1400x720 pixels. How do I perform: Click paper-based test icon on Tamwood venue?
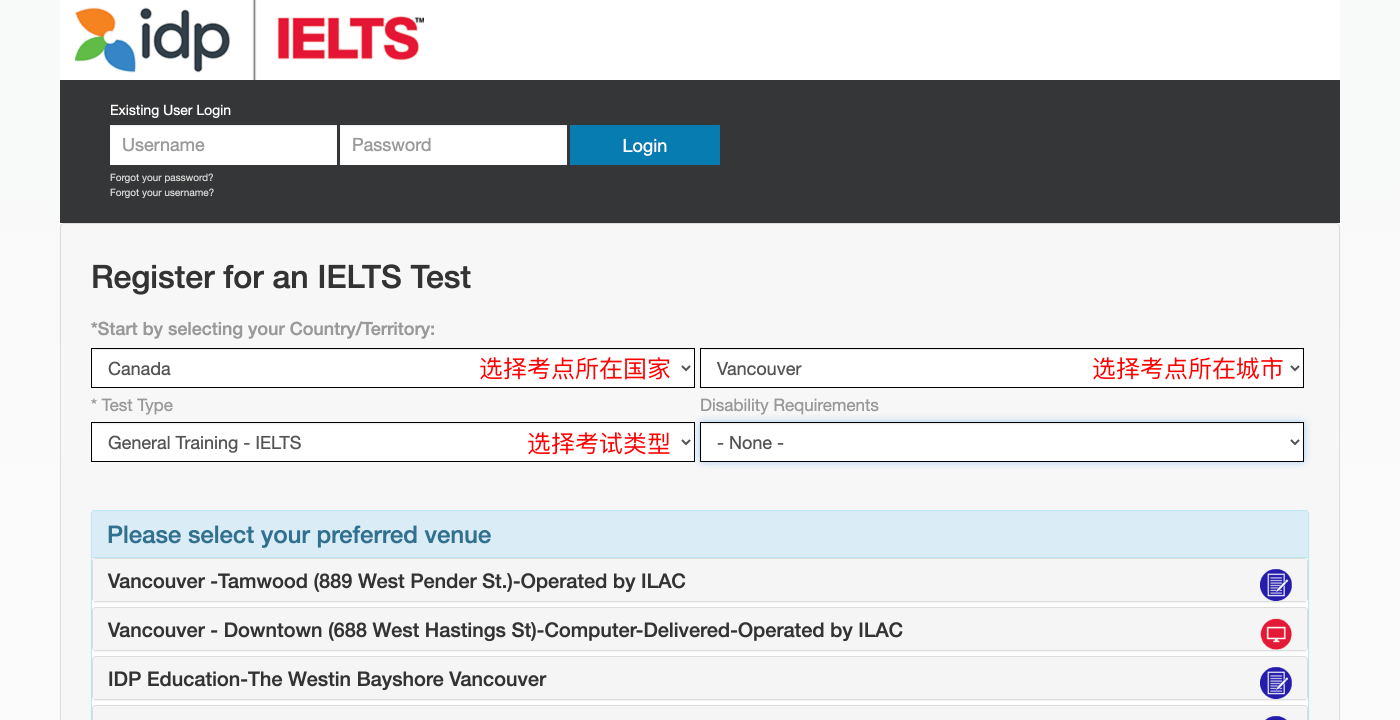pos(1275,585)
